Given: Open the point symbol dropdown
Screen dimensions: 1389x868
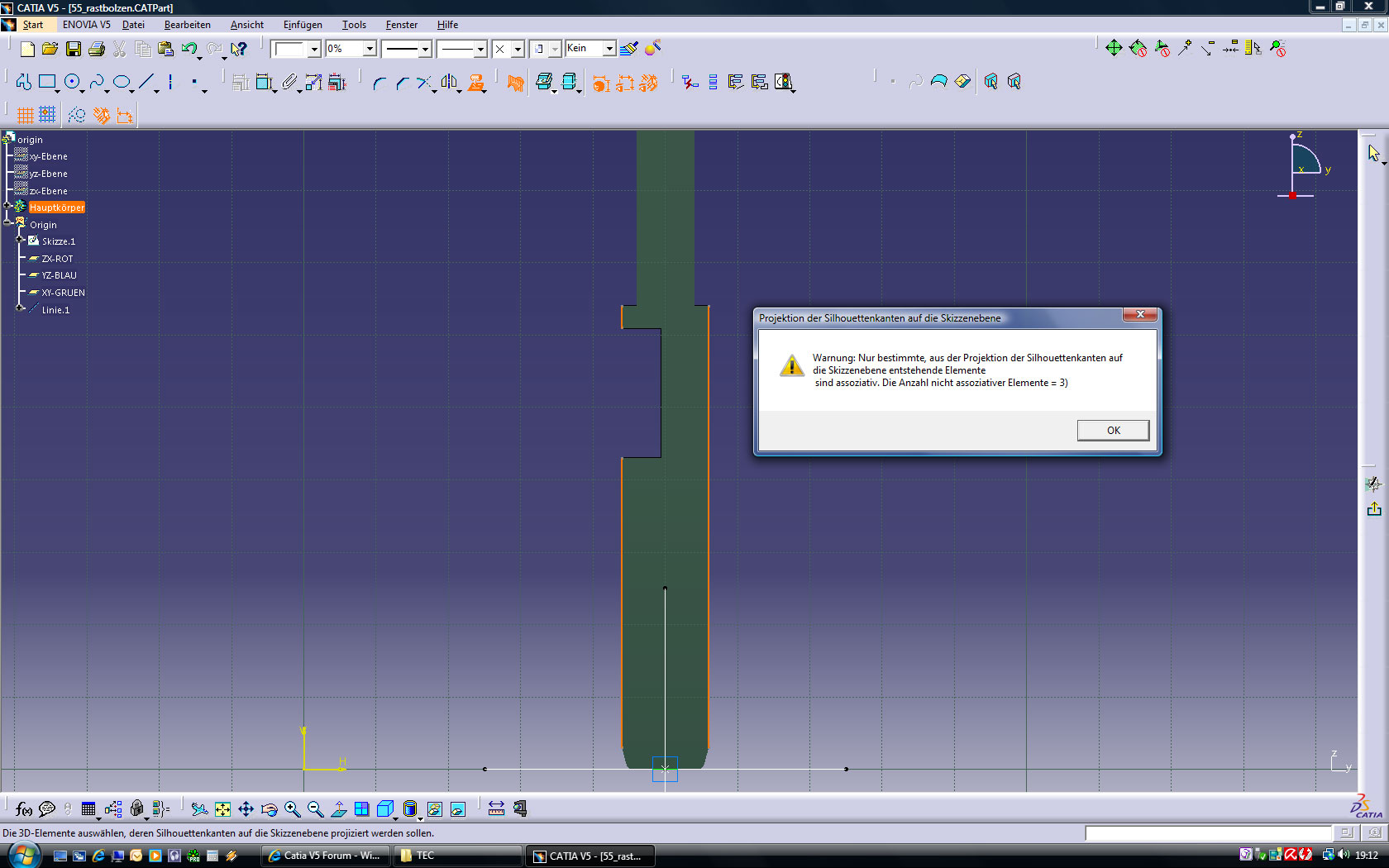Looking at the screenshot, I should 518,50.
